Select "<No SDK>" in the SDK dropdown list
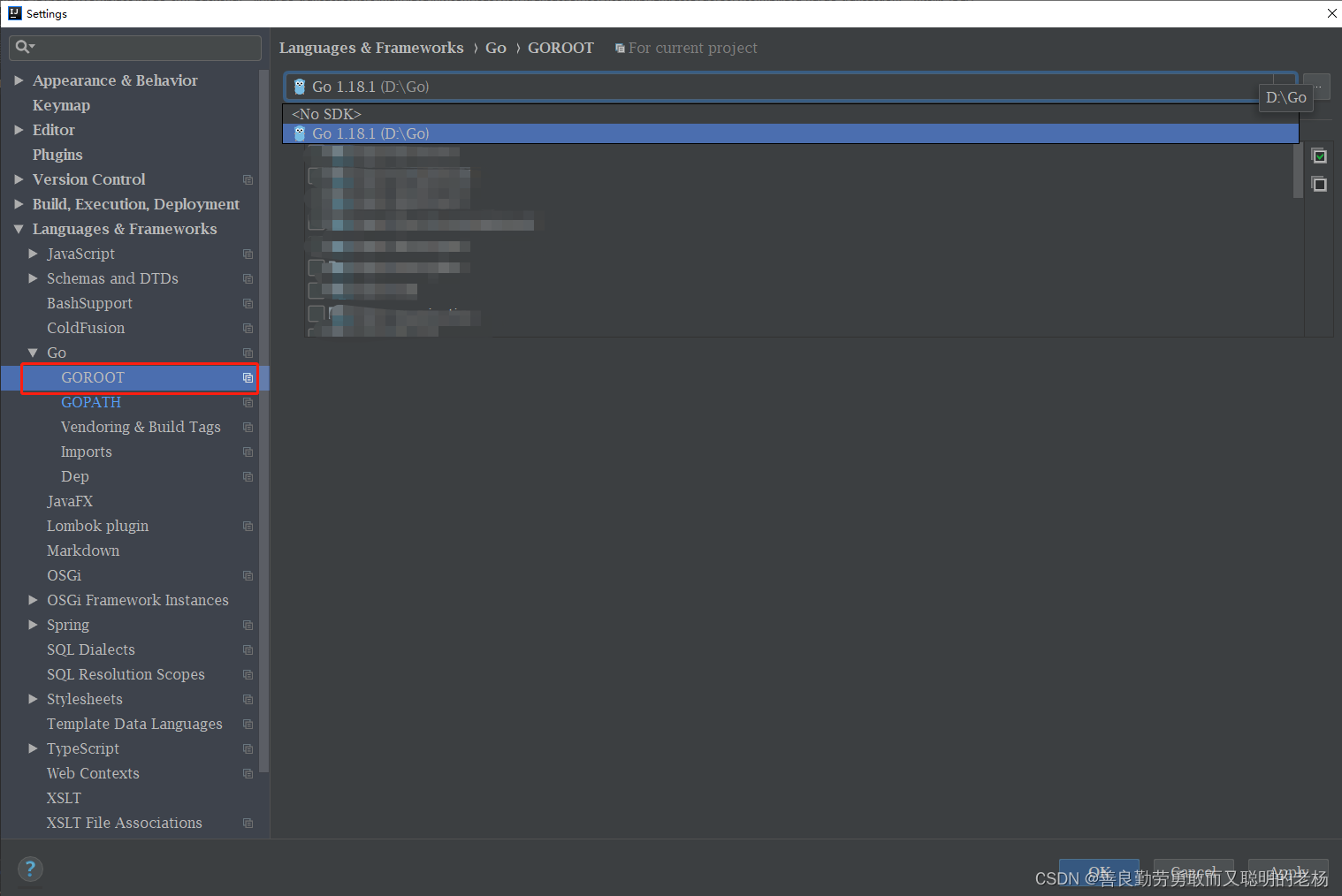Viewport: 1342px width, 896px height. pos(327,114)
